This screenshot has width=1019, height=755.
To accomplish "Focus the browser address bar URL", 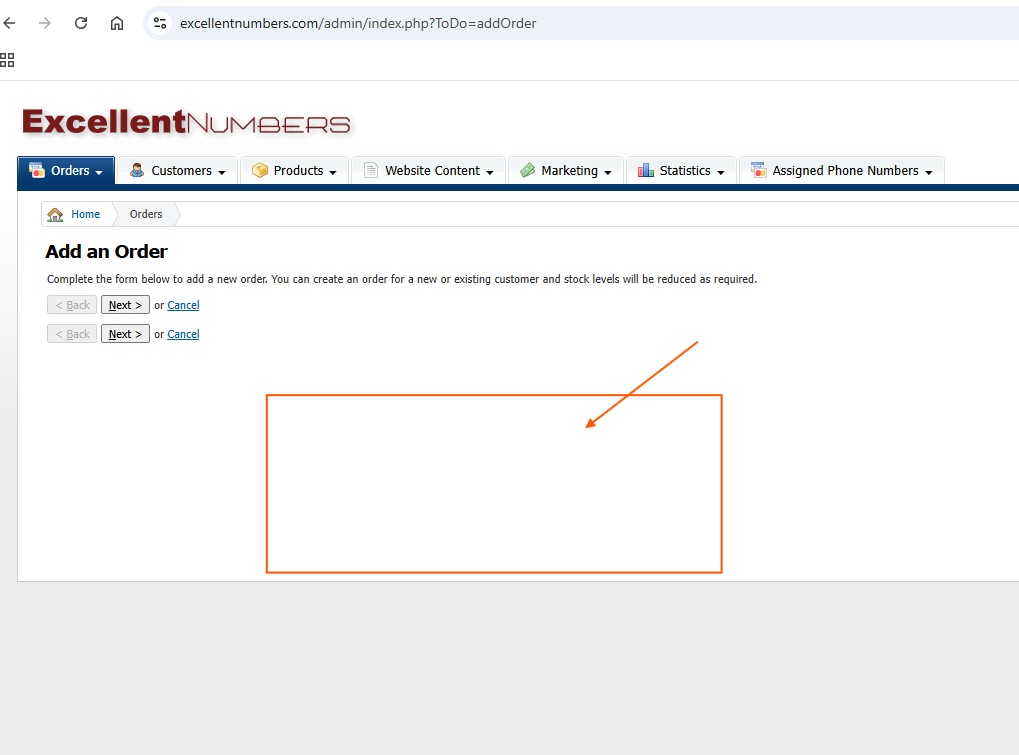I will [358, 23].
